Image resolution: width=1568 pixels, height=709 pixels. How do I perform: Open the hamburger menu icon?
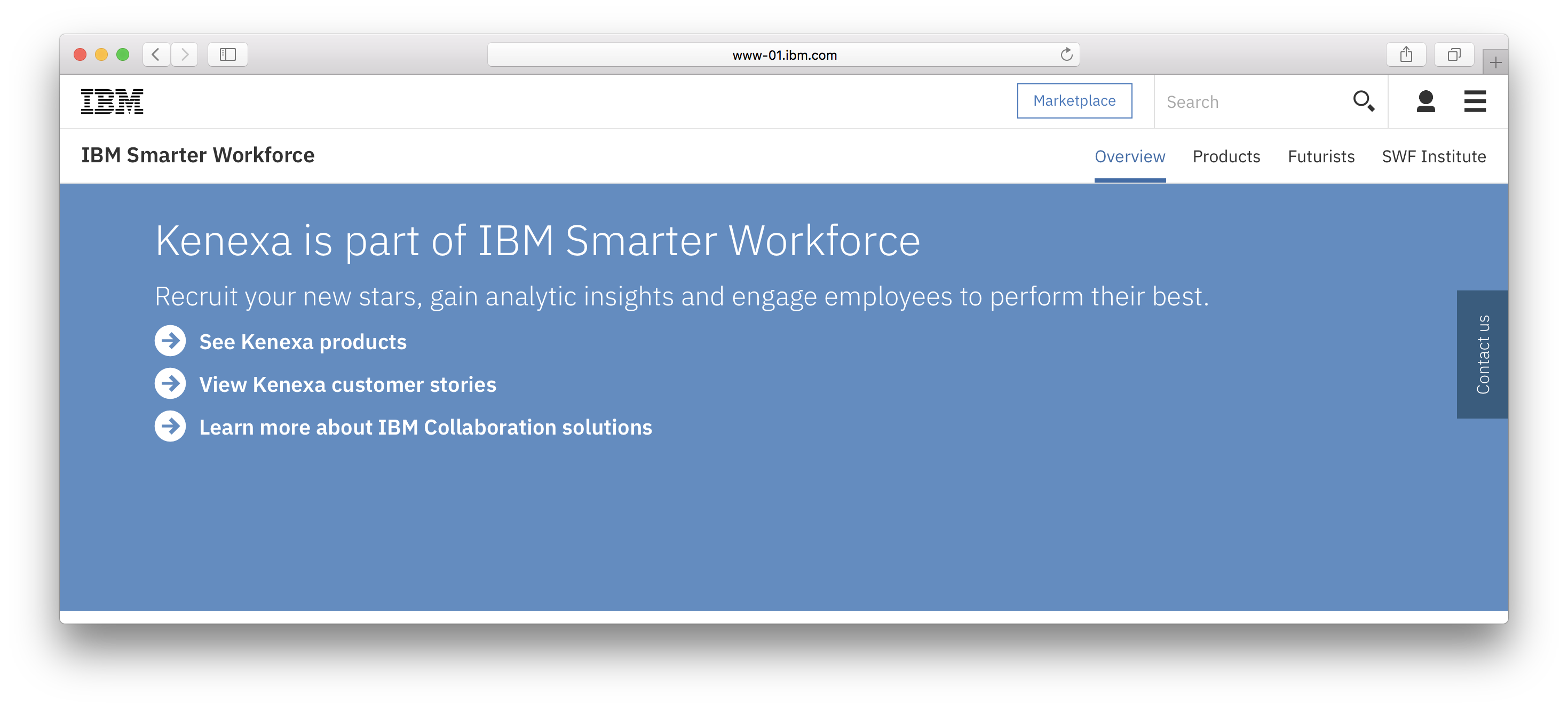click(1475, 101)
